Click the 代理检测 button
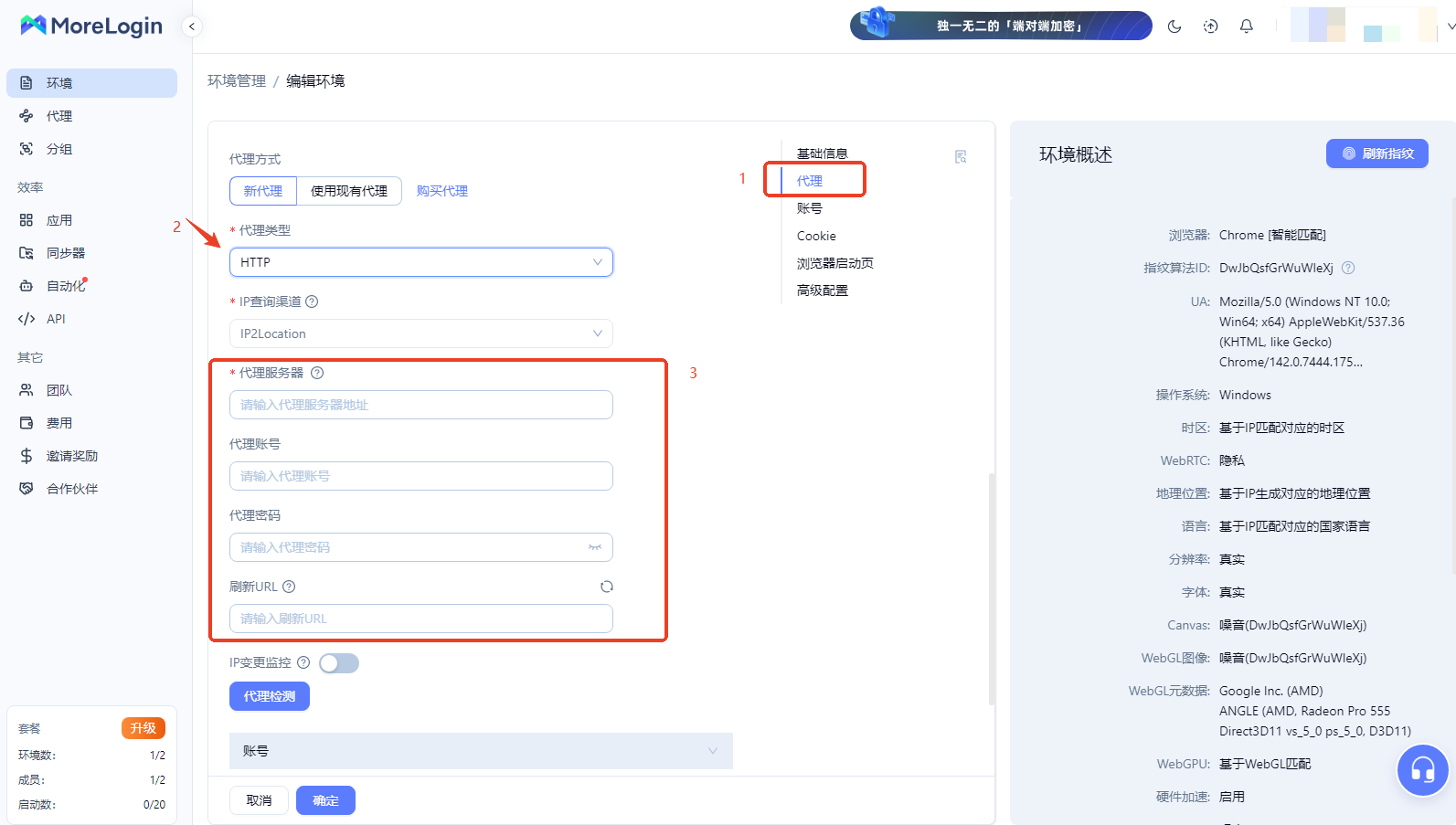Image resolution: width=1456 pixels, height=825 pixels. pos(270,696)
